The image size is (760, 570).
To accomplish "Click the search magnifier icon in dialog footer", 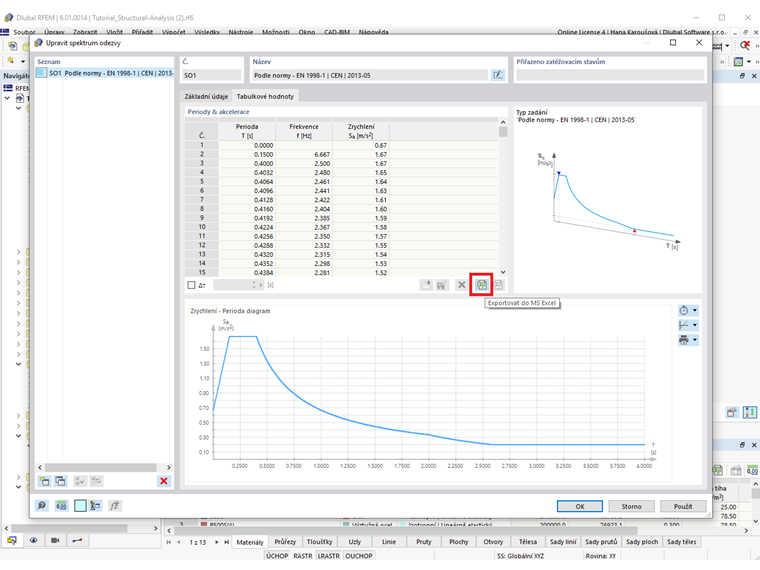I will click(x=42, y=506).
